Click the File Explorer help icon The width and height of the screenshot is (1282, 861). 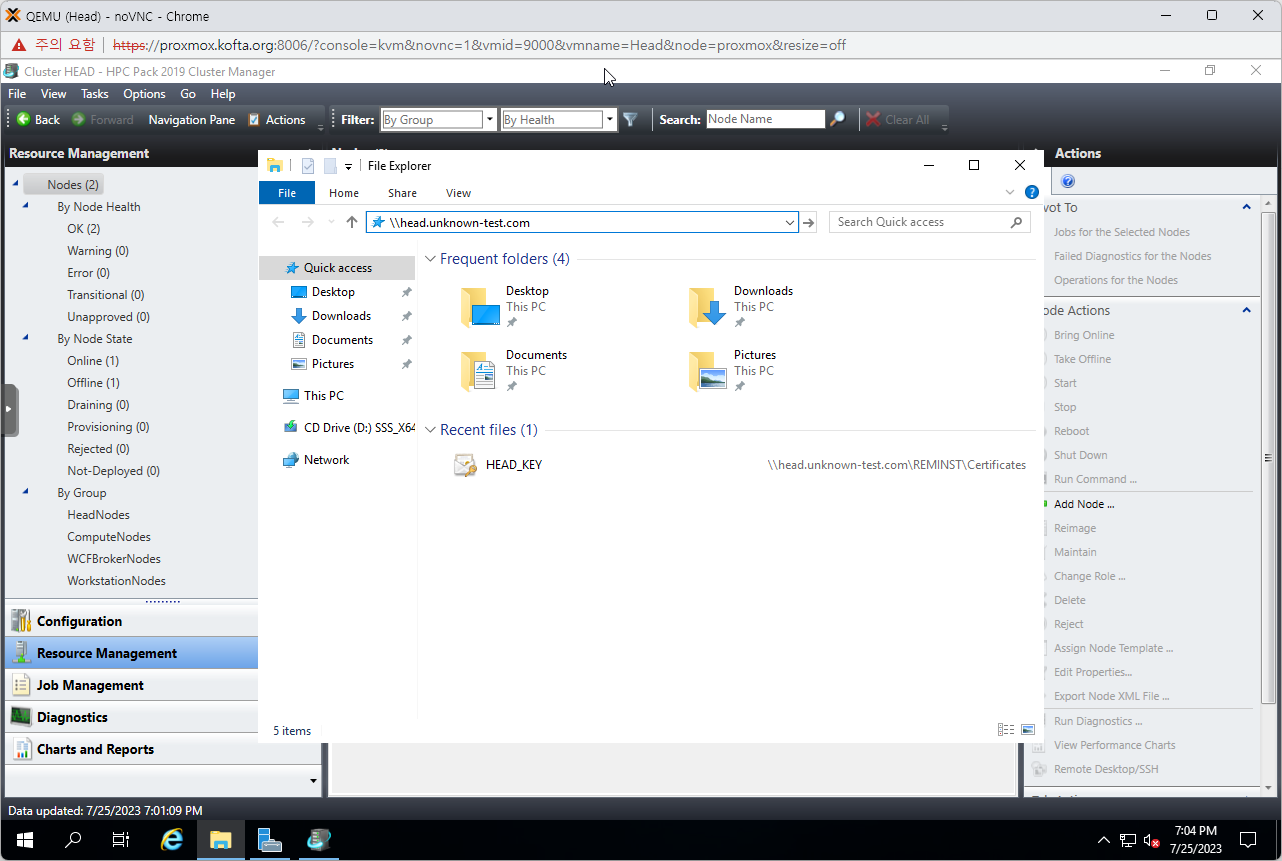pyautogui.click(x=1031, y=192)
